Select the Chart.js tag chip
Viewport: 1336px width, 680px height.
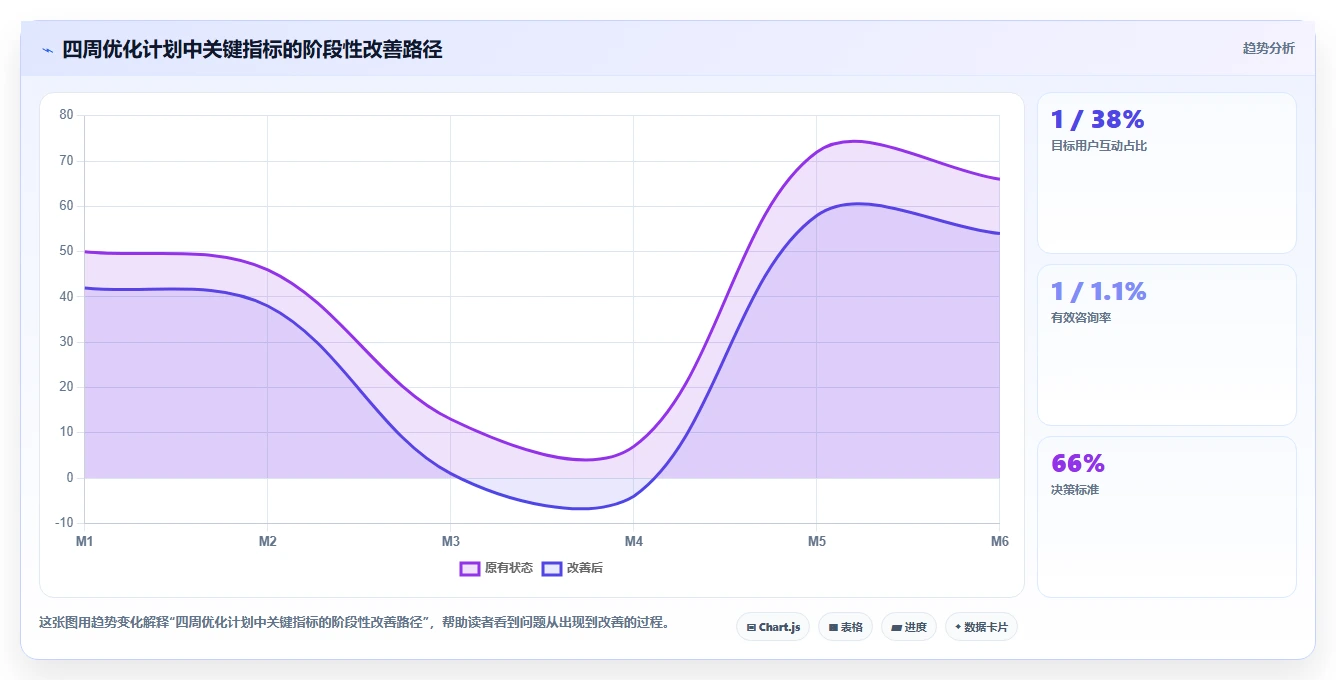click(773, 627)
